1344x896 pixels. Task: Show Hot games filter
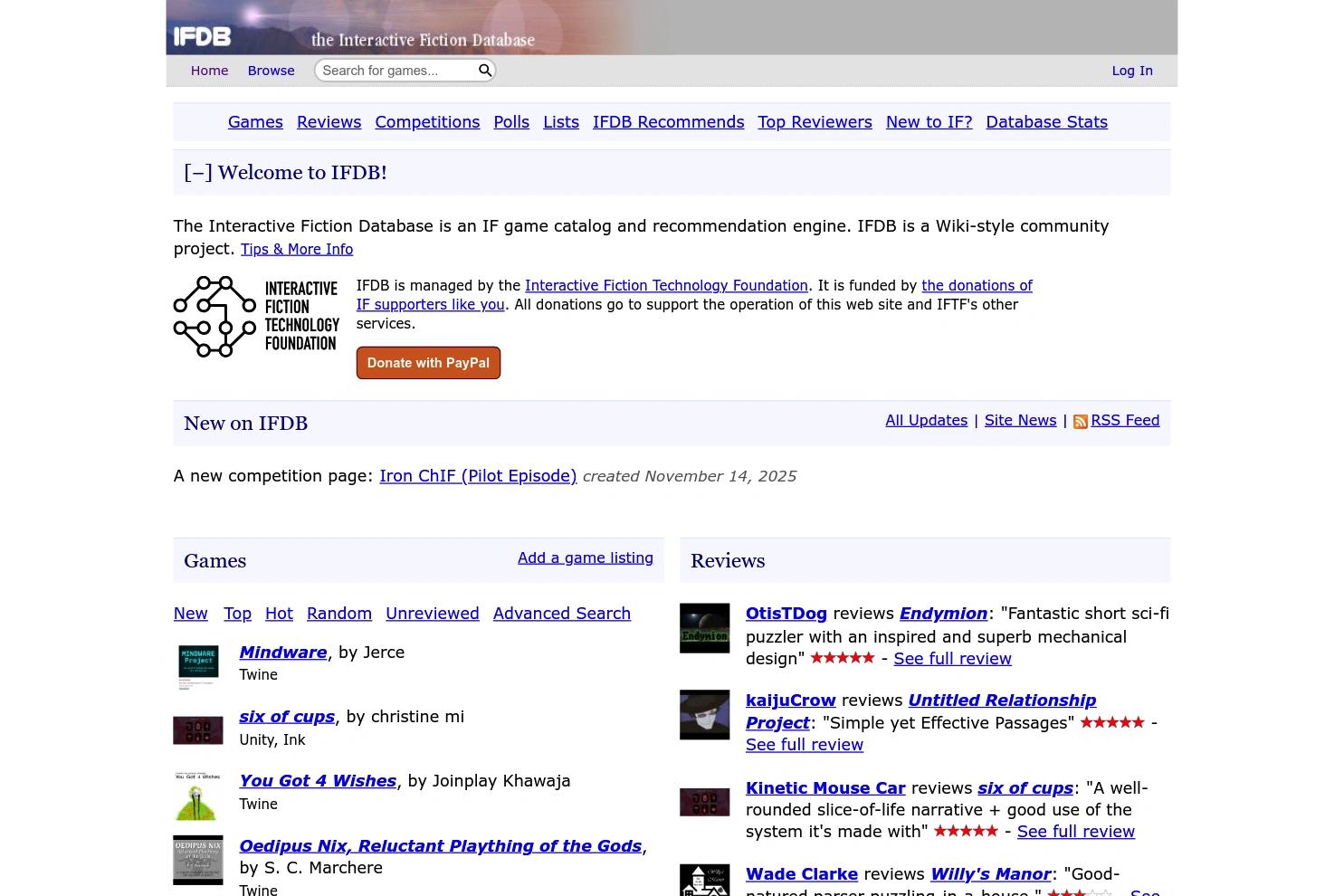click(x=279, y=614)
